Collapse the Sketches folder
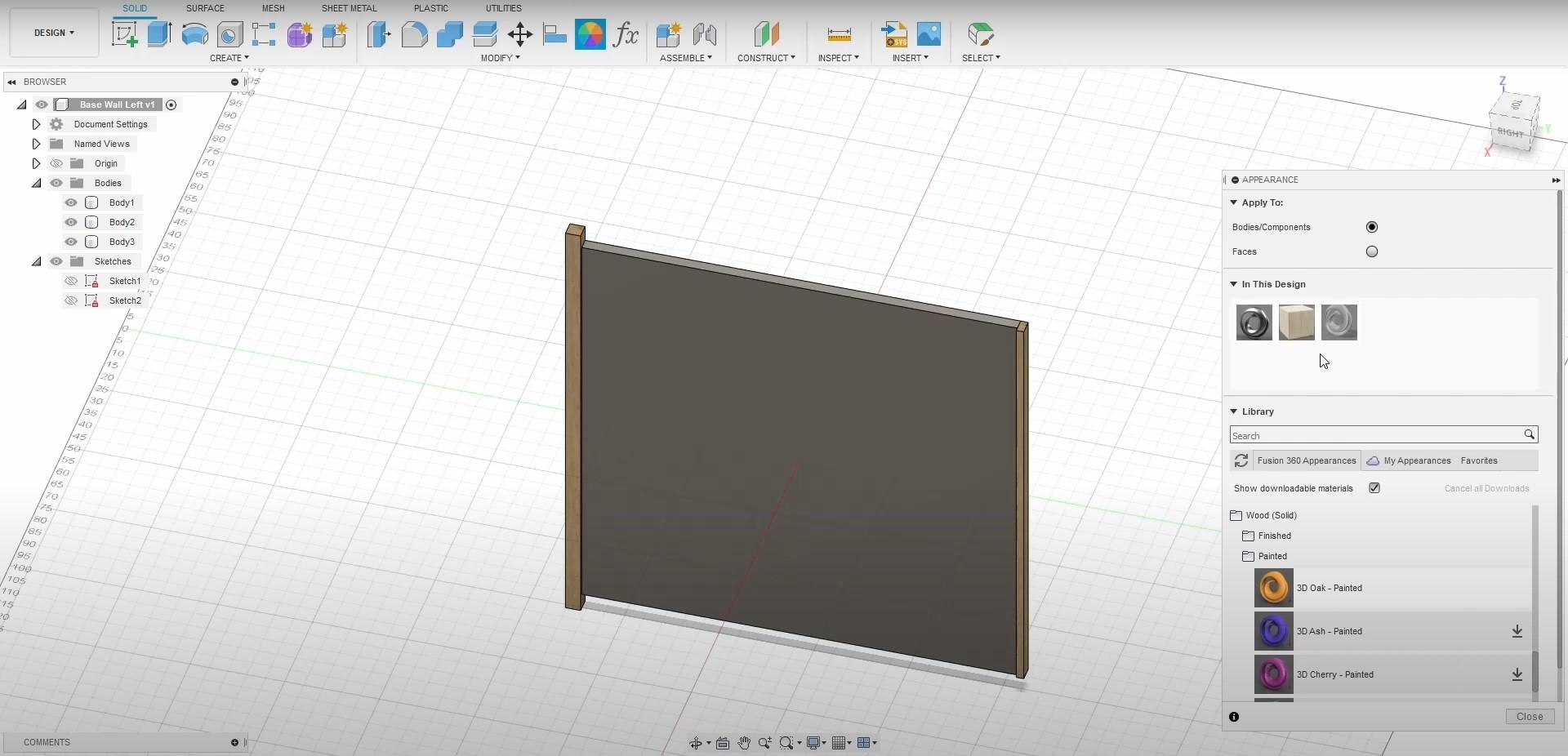1568x756 pixels. (x=37, y=261)
